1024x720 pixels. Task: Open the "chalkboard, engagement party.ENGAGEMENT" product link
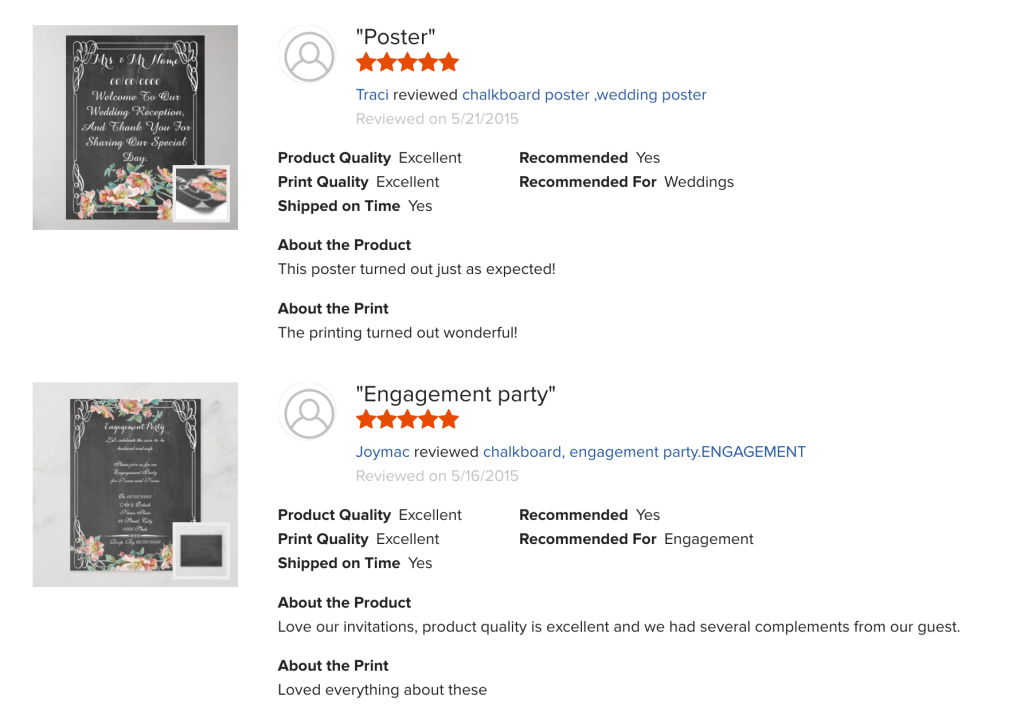644,452
